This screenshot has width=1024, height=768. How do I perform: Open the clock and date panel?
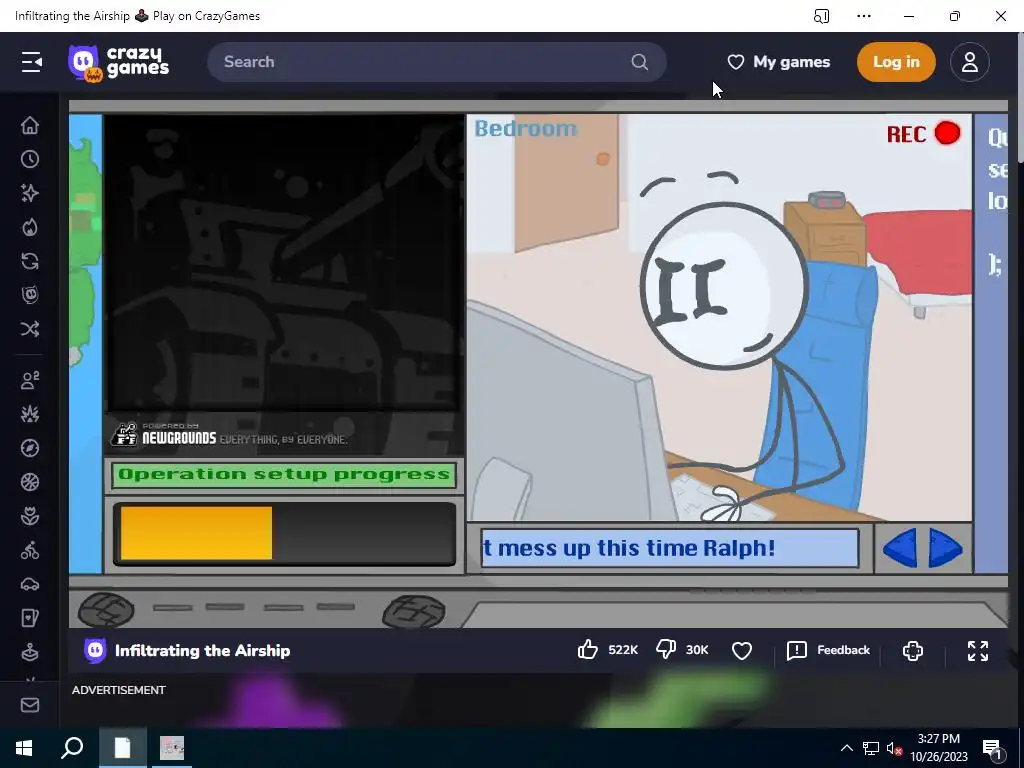click(938, 748)
